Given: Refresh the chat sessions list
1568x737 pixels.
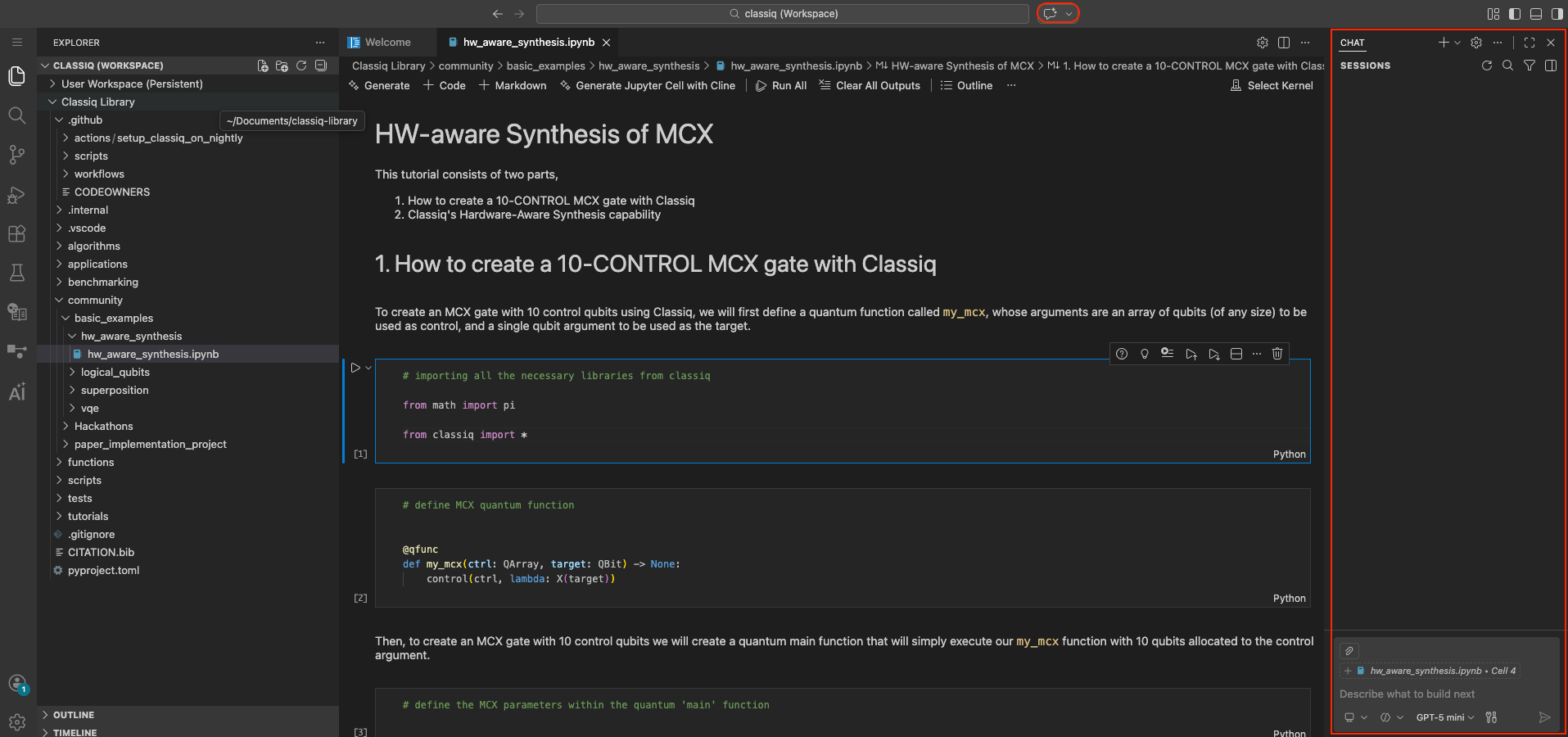Looking at the screenshot, I should pos(1487,66).
